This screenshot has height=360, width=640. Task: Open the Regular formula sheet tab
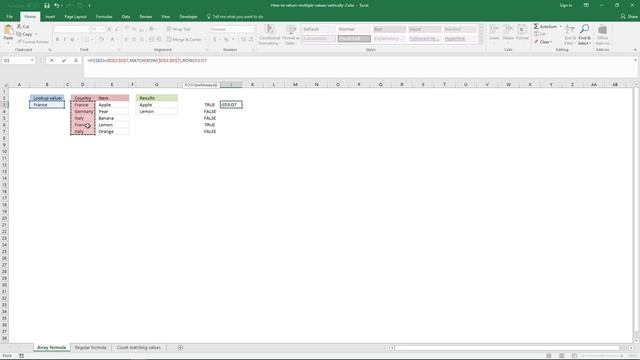pos(91,348)
